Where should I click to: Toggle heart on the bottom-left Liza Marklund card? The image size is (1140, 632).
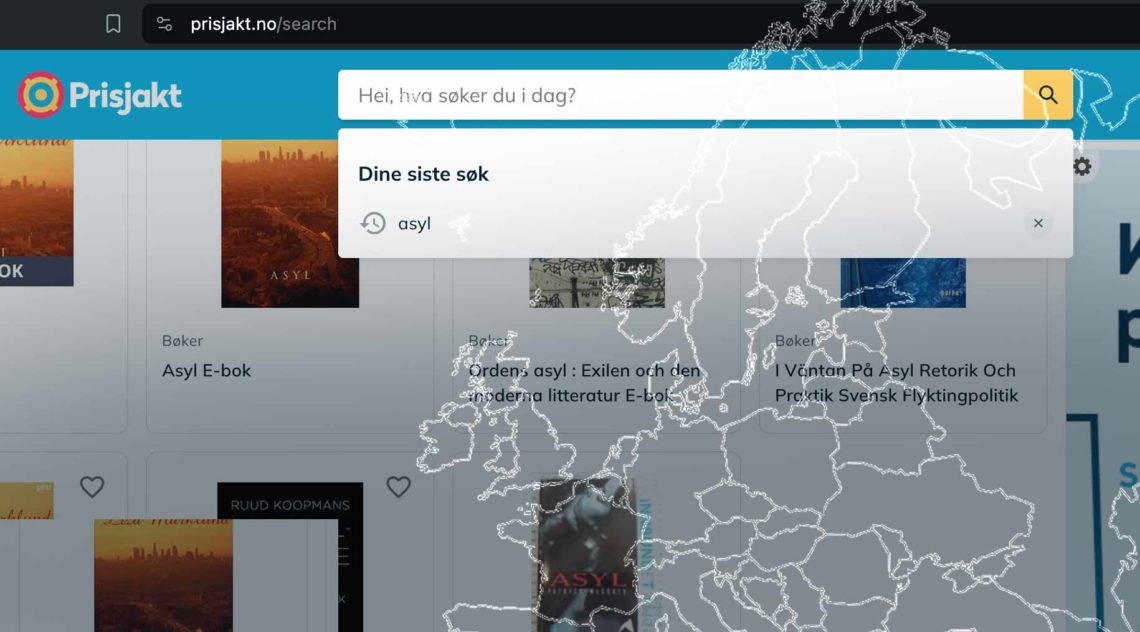(x=92, y=487)
